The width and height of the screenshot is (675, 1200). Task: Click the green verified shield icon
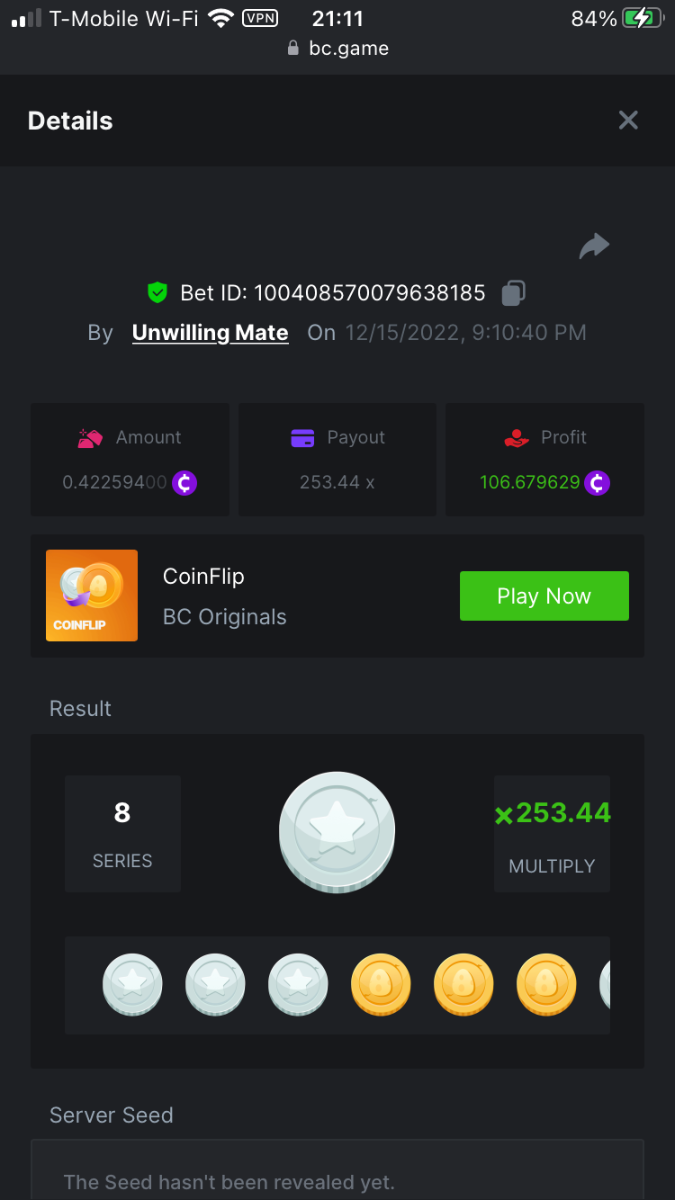pos(157,293)
